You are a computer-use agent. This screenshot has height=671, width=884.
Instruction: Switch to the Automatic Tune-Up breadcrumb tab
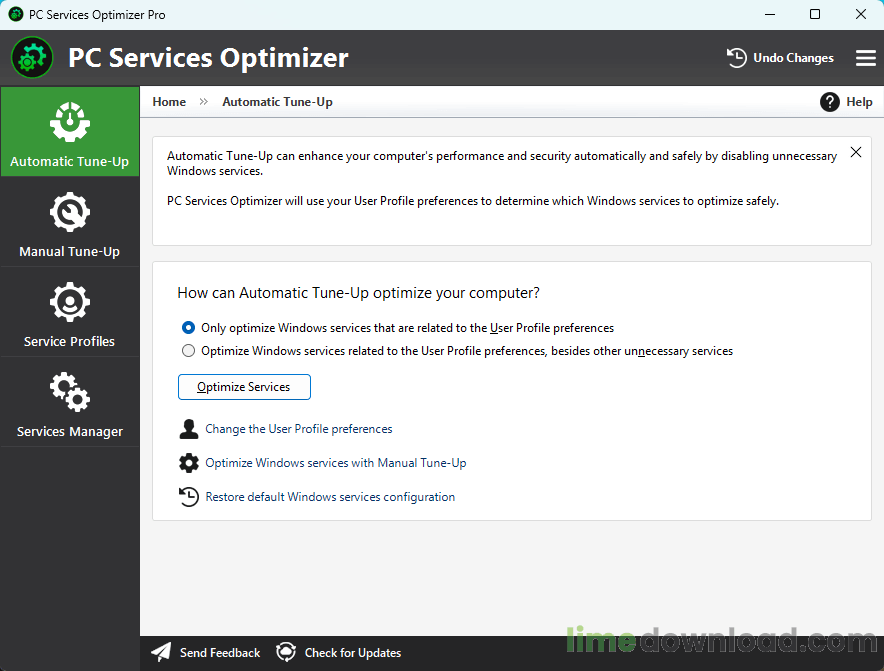[277, 101]
